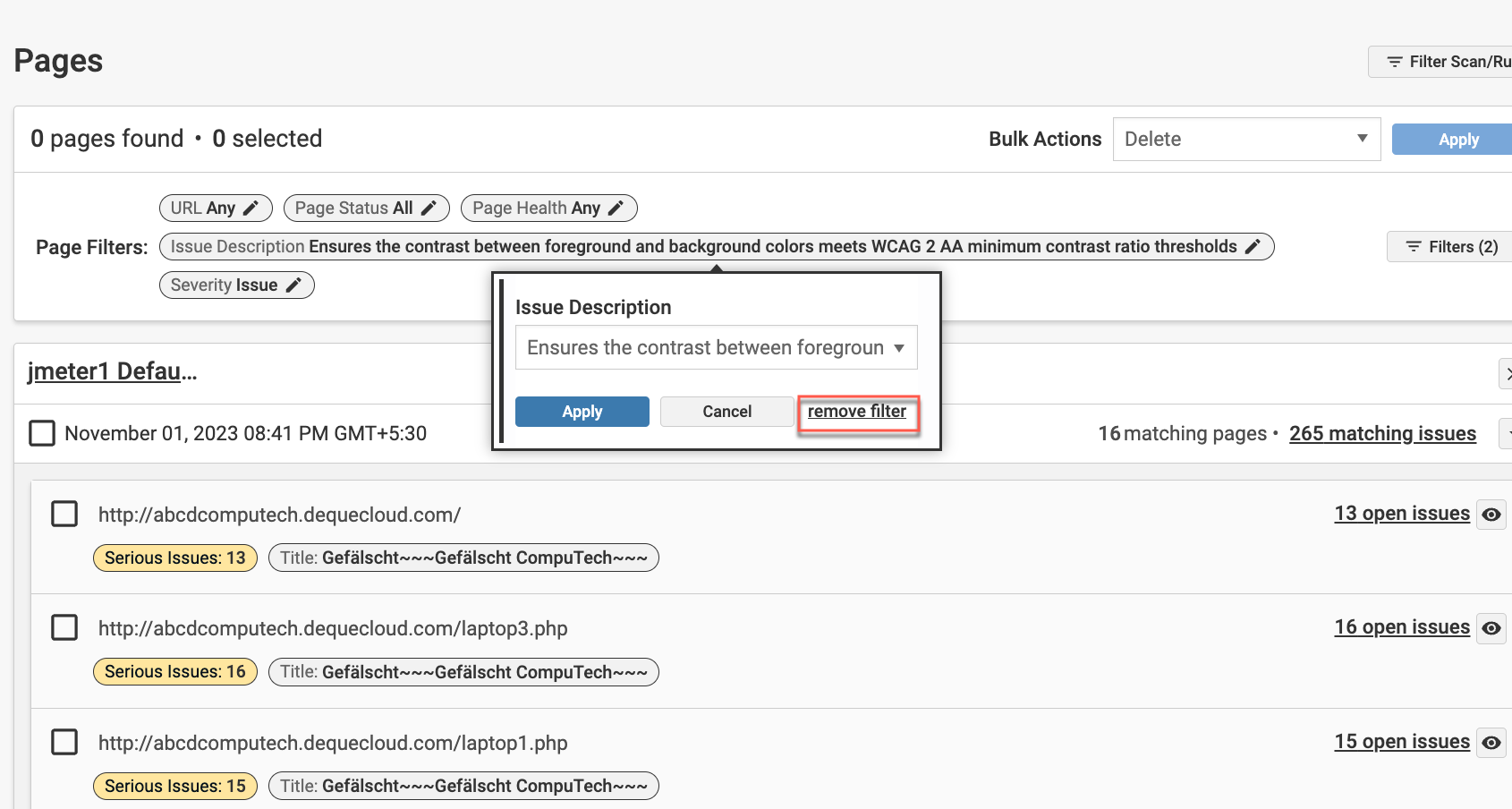Tick the laptop3.php page checkbox
Viewport: 1512px width, 809px height.
64,627
